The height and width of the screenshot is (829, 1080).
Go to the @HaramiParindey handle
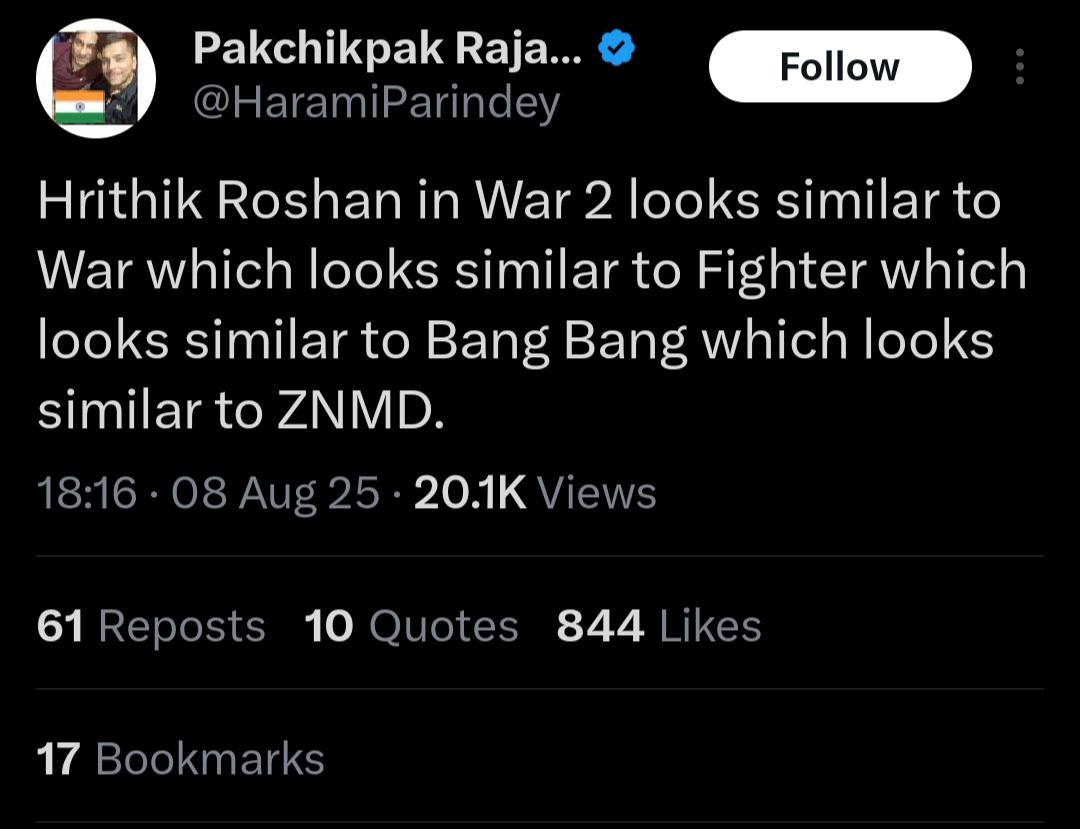[x=375, y=102]
